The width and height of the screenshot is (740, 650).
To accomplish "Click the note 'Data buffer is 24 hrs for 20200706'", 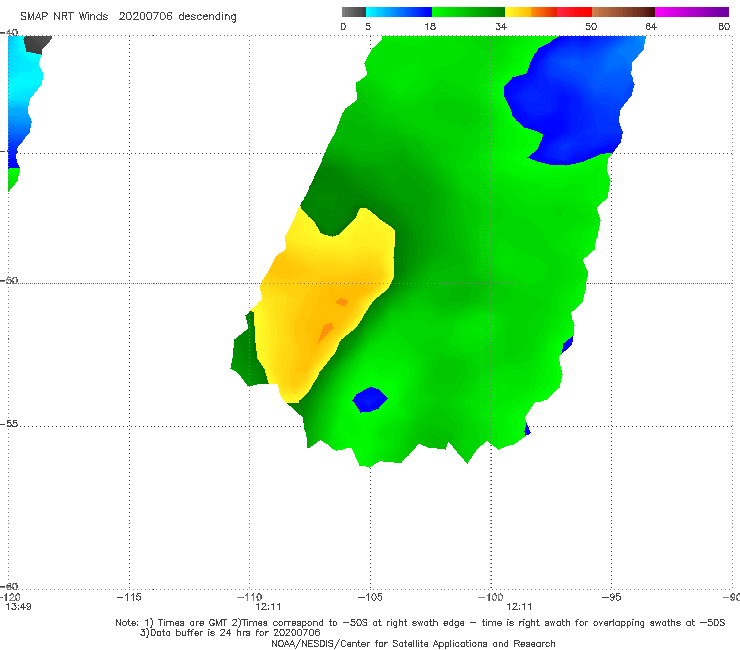I will tap(230, 633).
